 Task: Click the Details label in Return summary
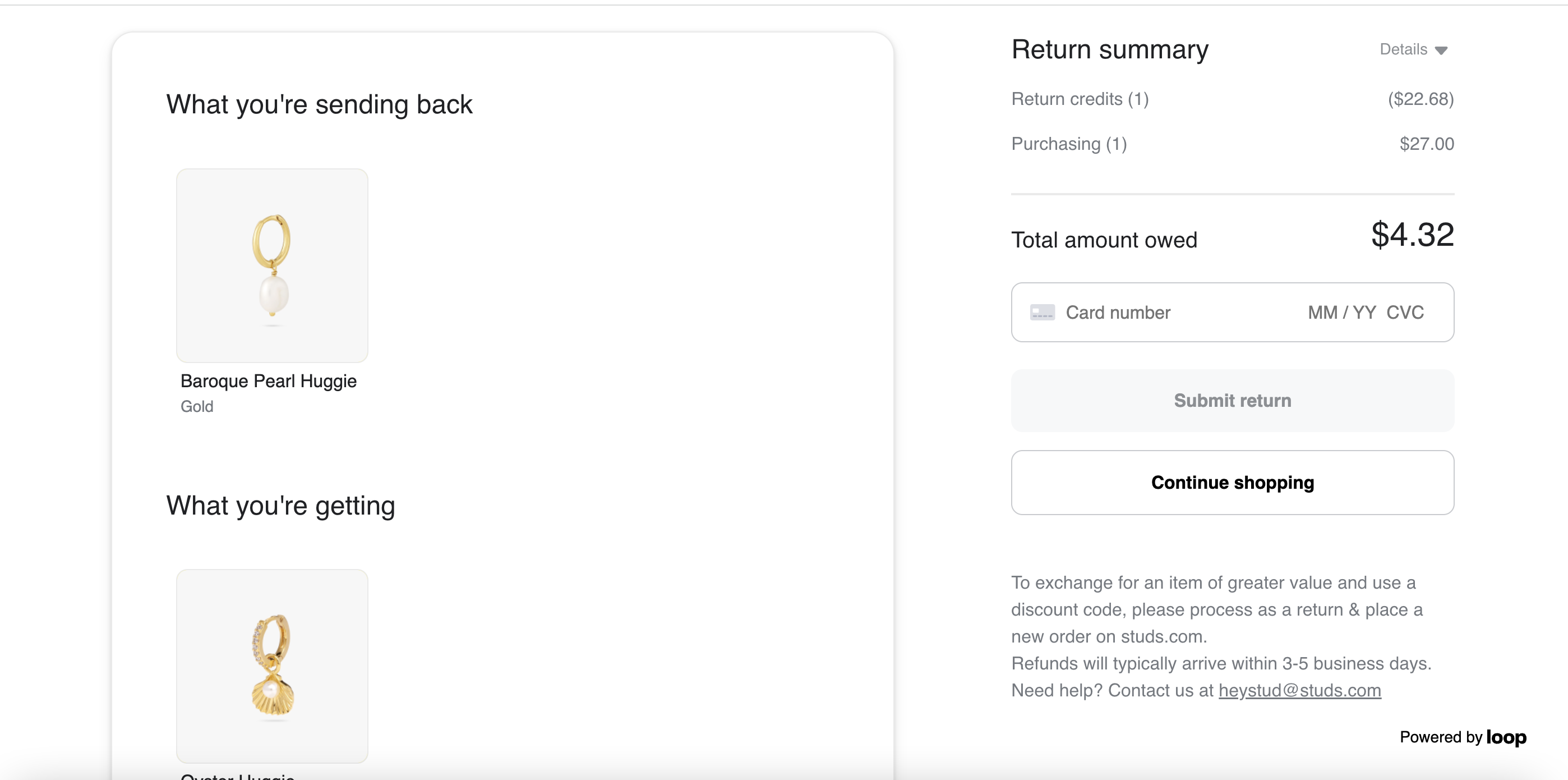(1403, 49)
